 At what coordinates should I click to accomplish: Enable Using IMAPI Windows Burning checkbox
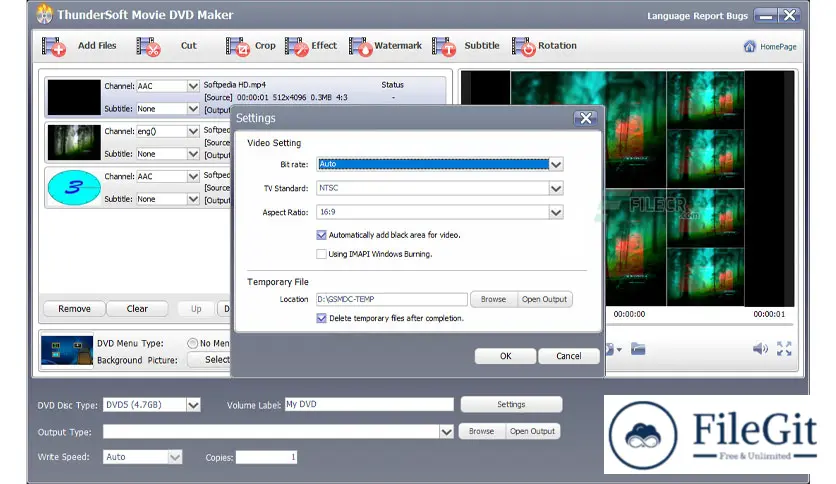[x=321, y=254]
